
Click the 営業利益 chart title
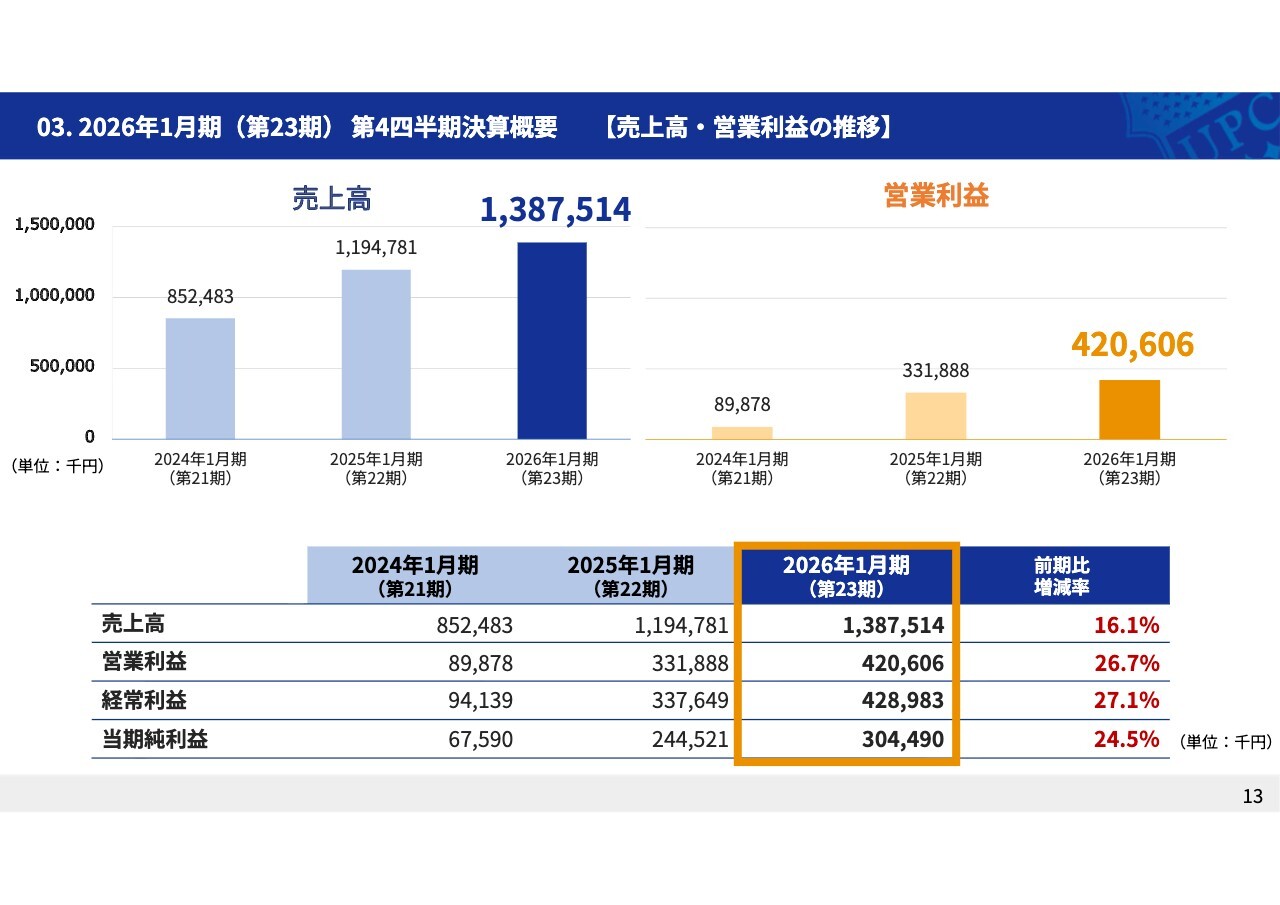coord(936,195)
